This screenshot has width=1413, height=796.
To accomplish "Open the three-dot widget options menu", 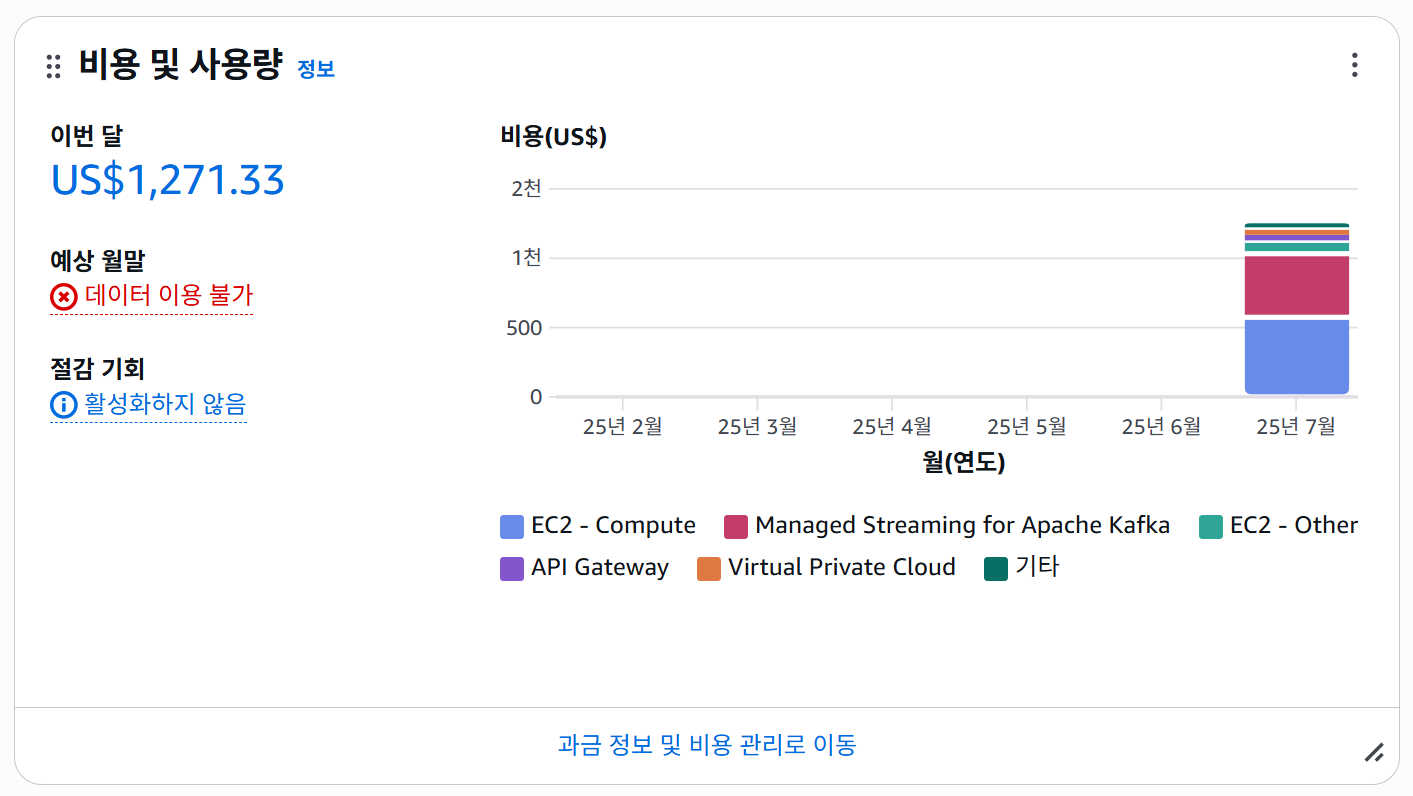I will click(x=1354, y=66).
